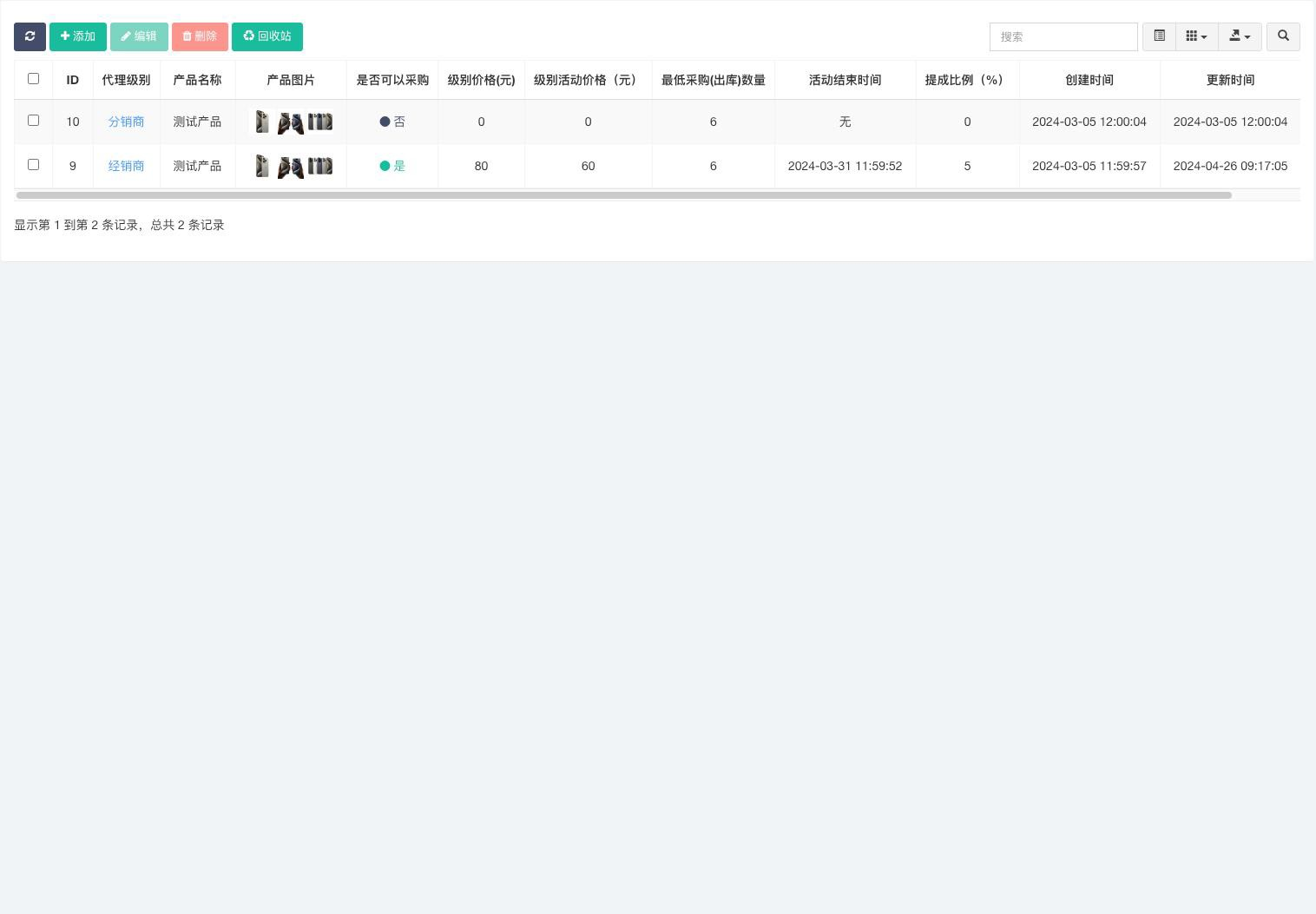
Task: Check the checkbox for row ID 10
Action: [x=33, y=120]
